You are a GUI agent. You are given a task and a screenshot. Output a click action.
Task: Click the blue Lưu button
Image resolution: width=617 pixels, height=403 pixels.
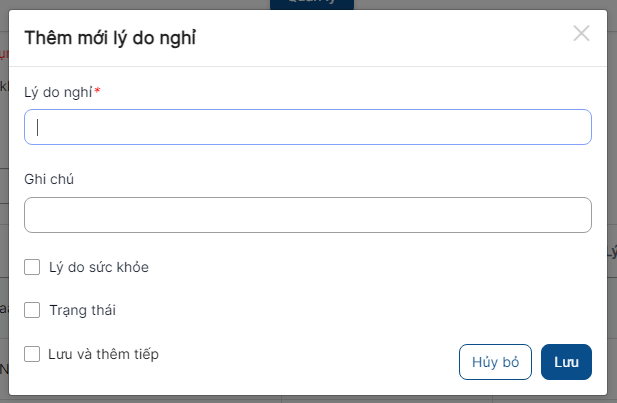point(566,362)
